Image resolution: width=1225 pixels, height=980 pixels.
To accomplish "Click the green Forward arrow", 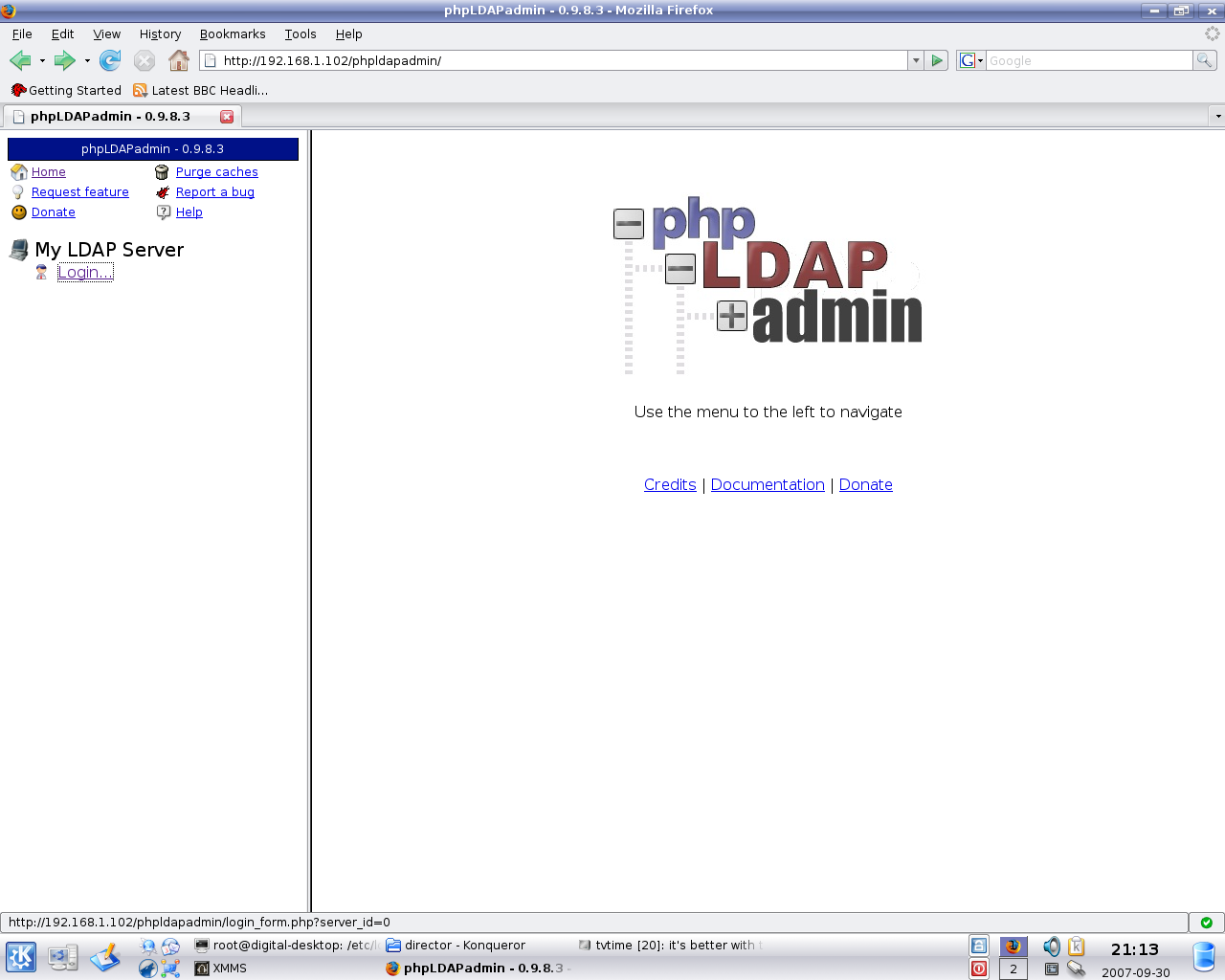I will 64,60.
